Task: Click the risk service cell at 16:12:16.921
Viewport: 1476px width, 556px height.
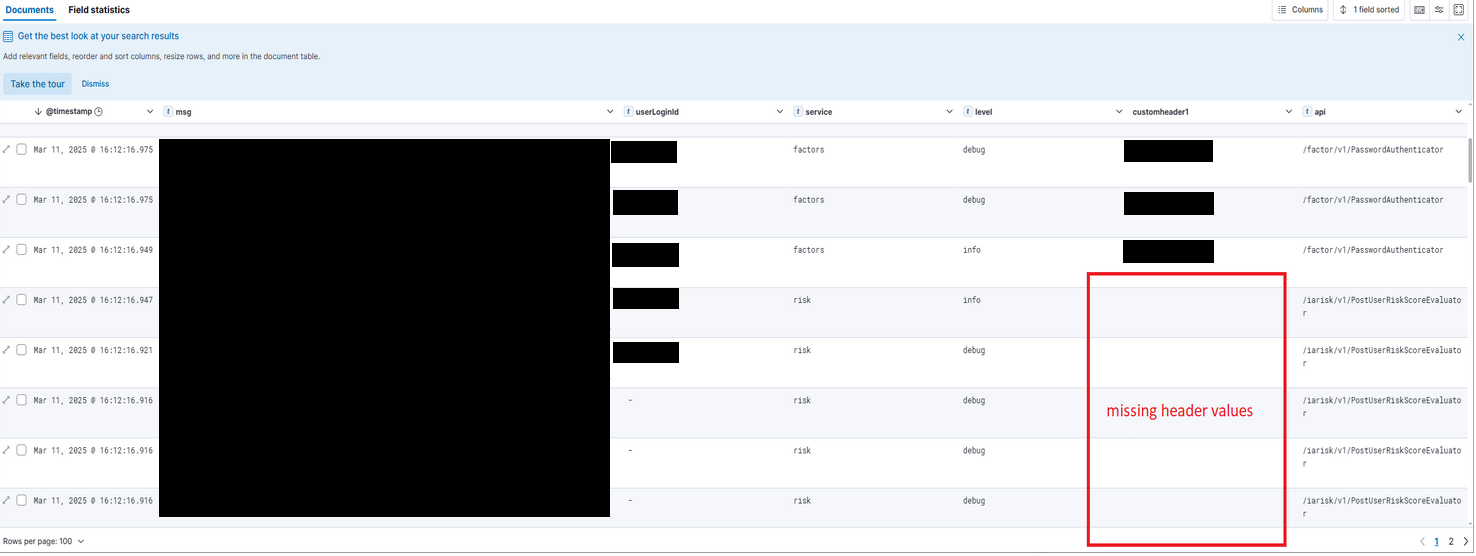Action: 802,350
